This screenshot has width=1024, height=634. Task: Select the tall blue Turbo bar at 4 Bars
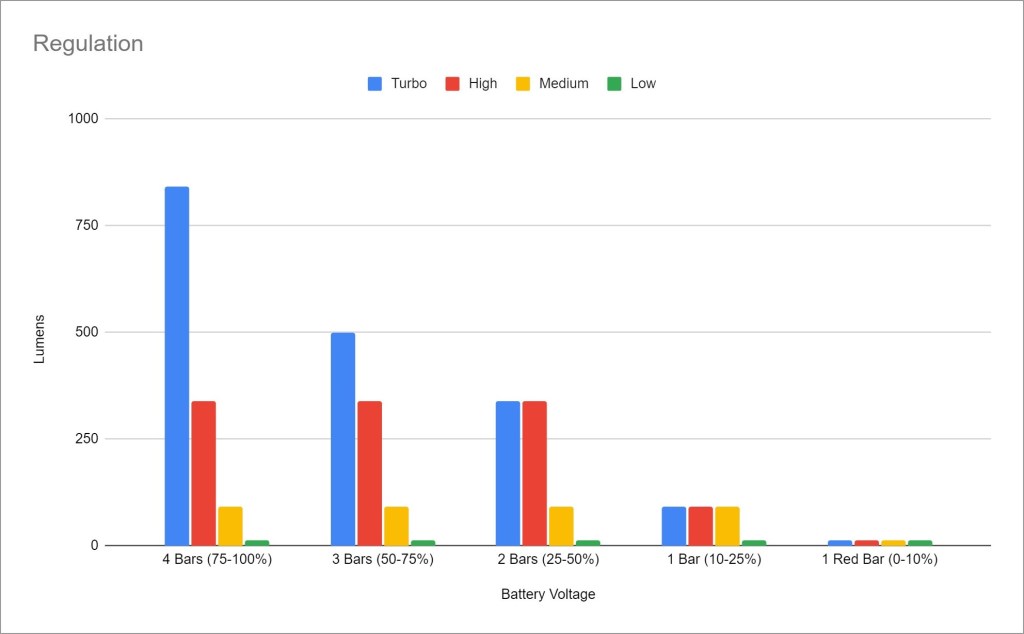tap(177, 365)
